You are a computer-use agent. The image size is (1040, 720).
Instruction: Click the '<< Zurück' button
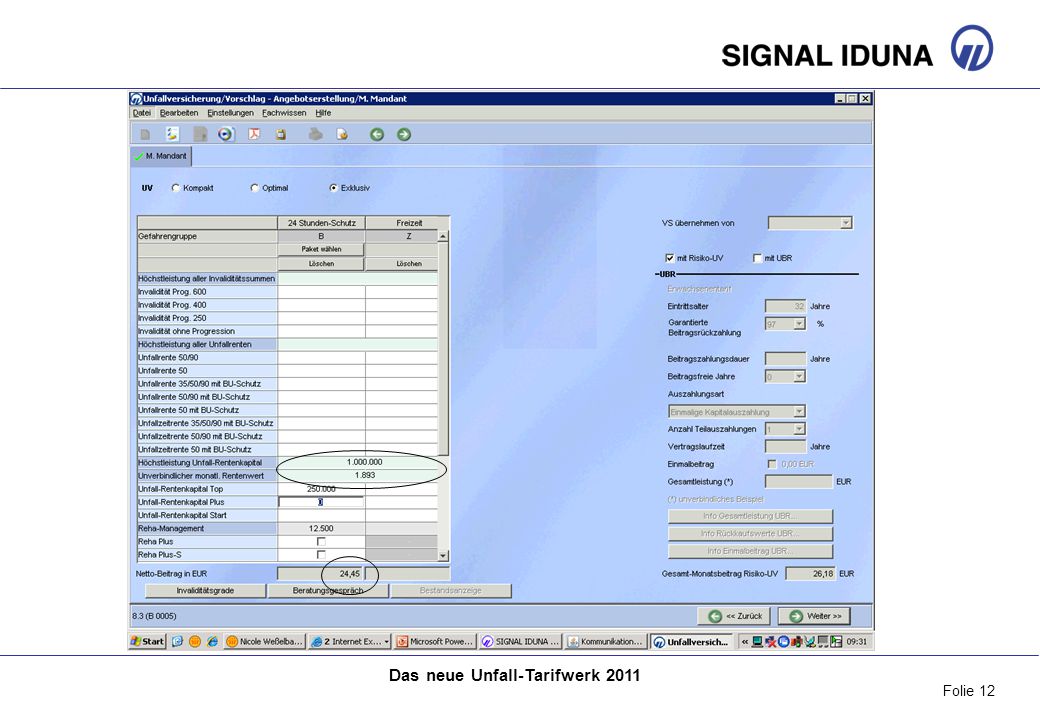[x=734, y=617]
